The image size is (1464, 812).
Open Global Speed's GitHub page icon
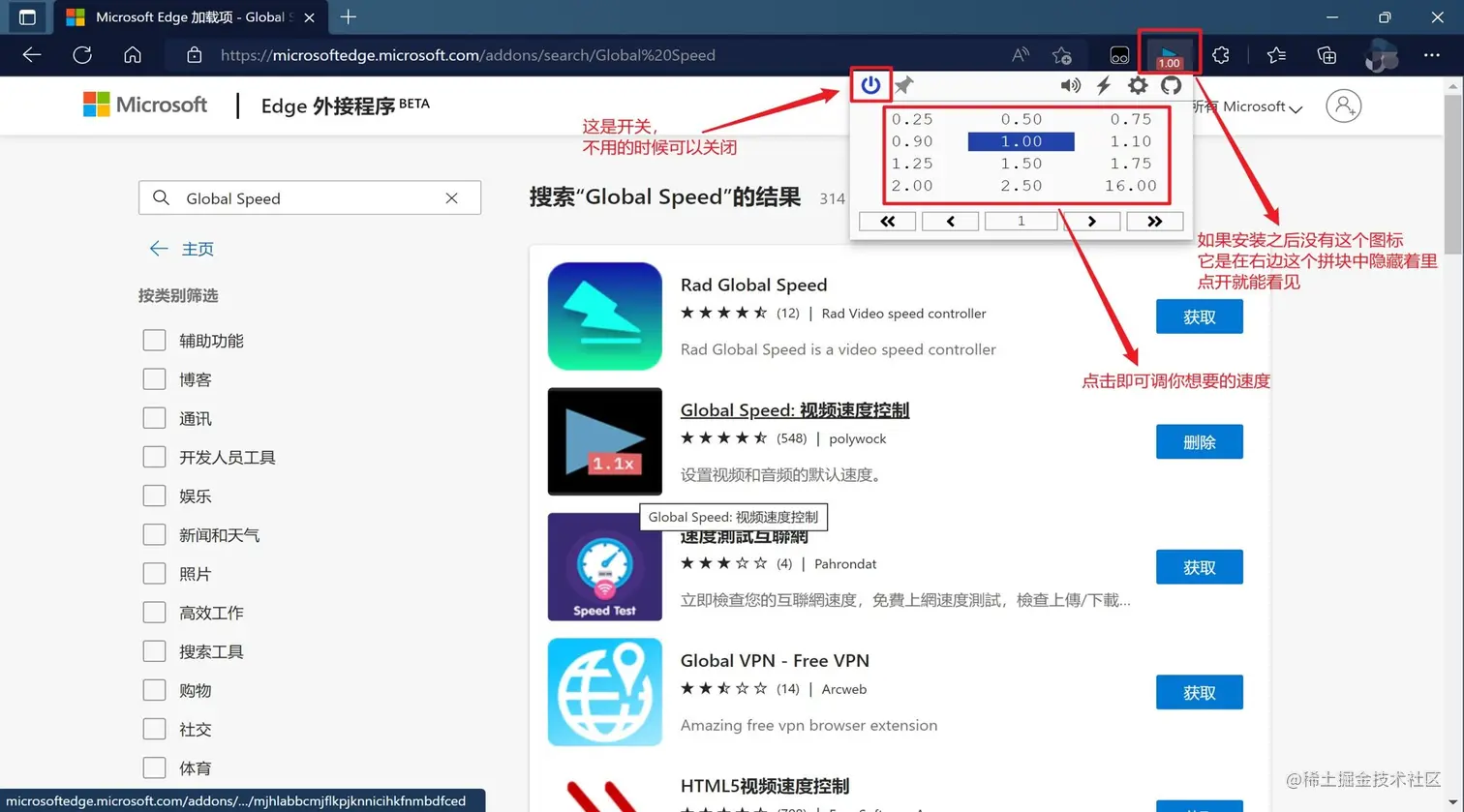pyautogui.click(x=1171, y=85)
